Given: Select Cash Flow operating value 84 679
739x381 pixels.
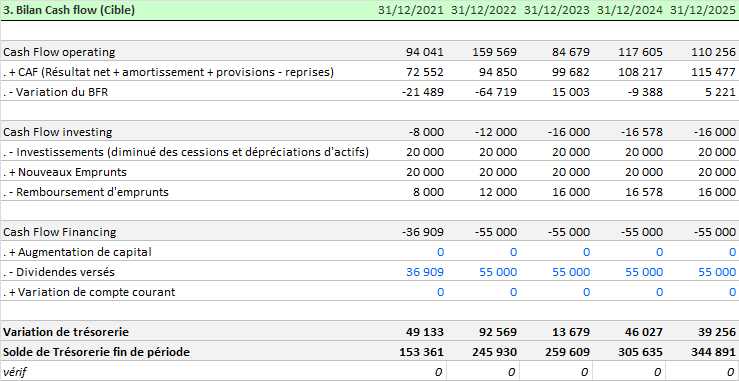Looking at the screenshot, I should point(571,52).
